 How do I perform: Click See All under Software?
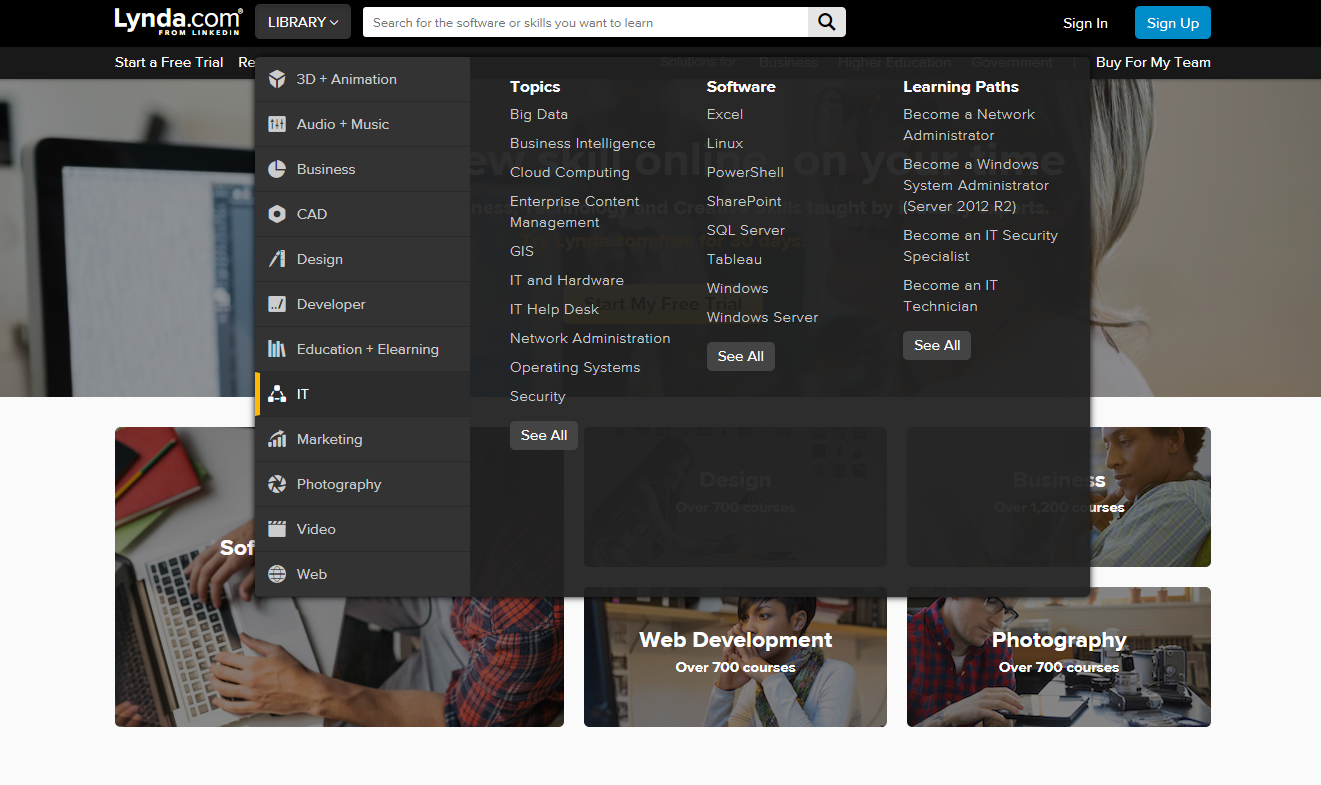(x=741, y=356)
